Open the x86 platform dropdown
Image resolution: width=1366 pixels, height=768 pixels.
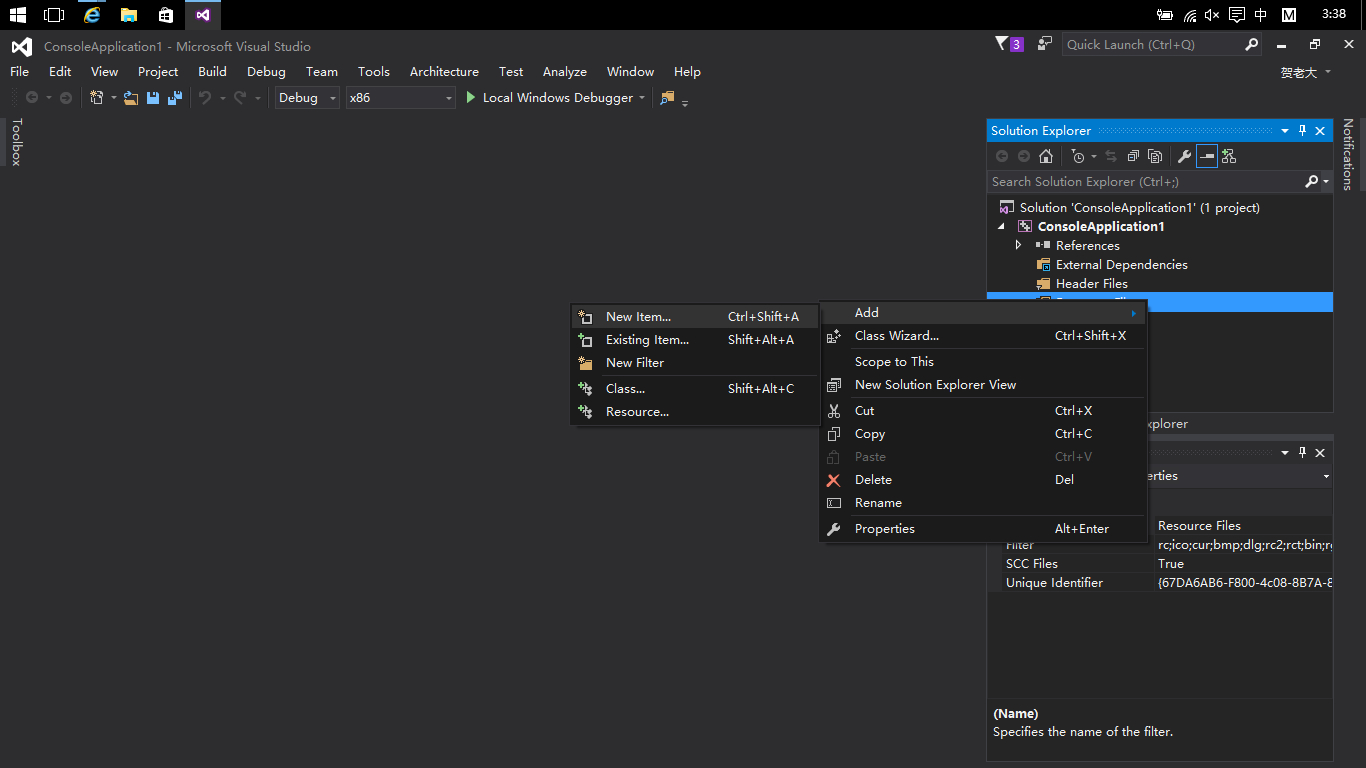400,98
